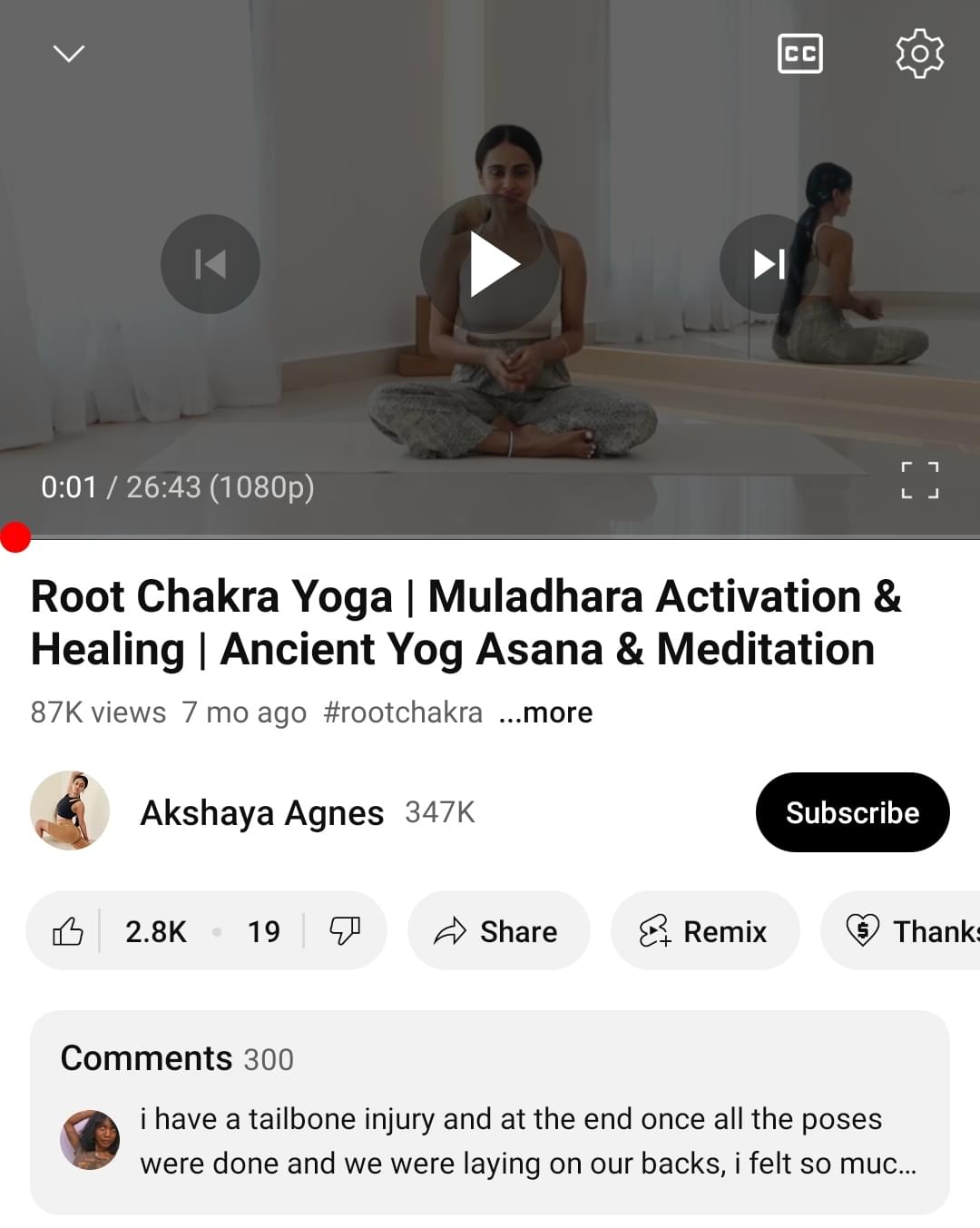Open video settings gear icon
This screenshot has width=980, height=1228.
click(919, 54)
